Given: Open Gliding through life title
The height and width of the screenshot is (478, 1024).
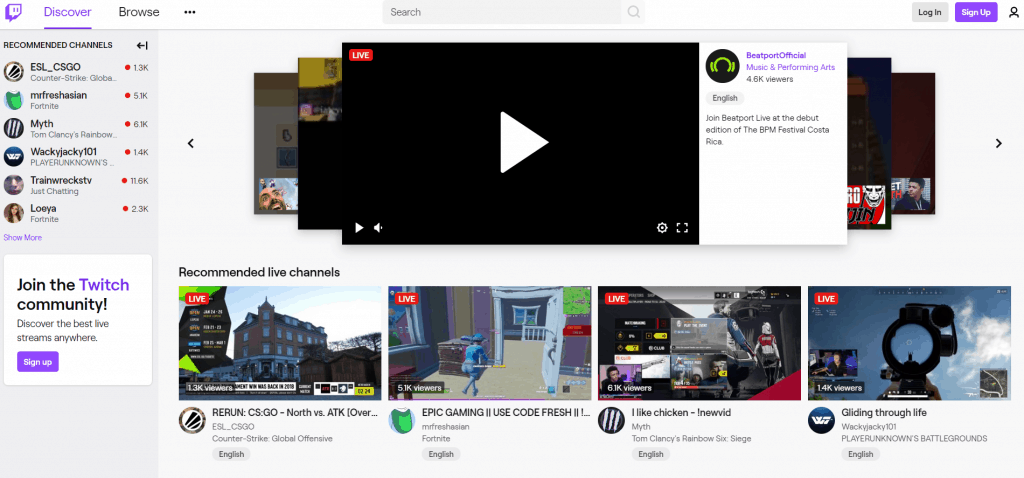Looking at the screenshot, I should [884, 413].
